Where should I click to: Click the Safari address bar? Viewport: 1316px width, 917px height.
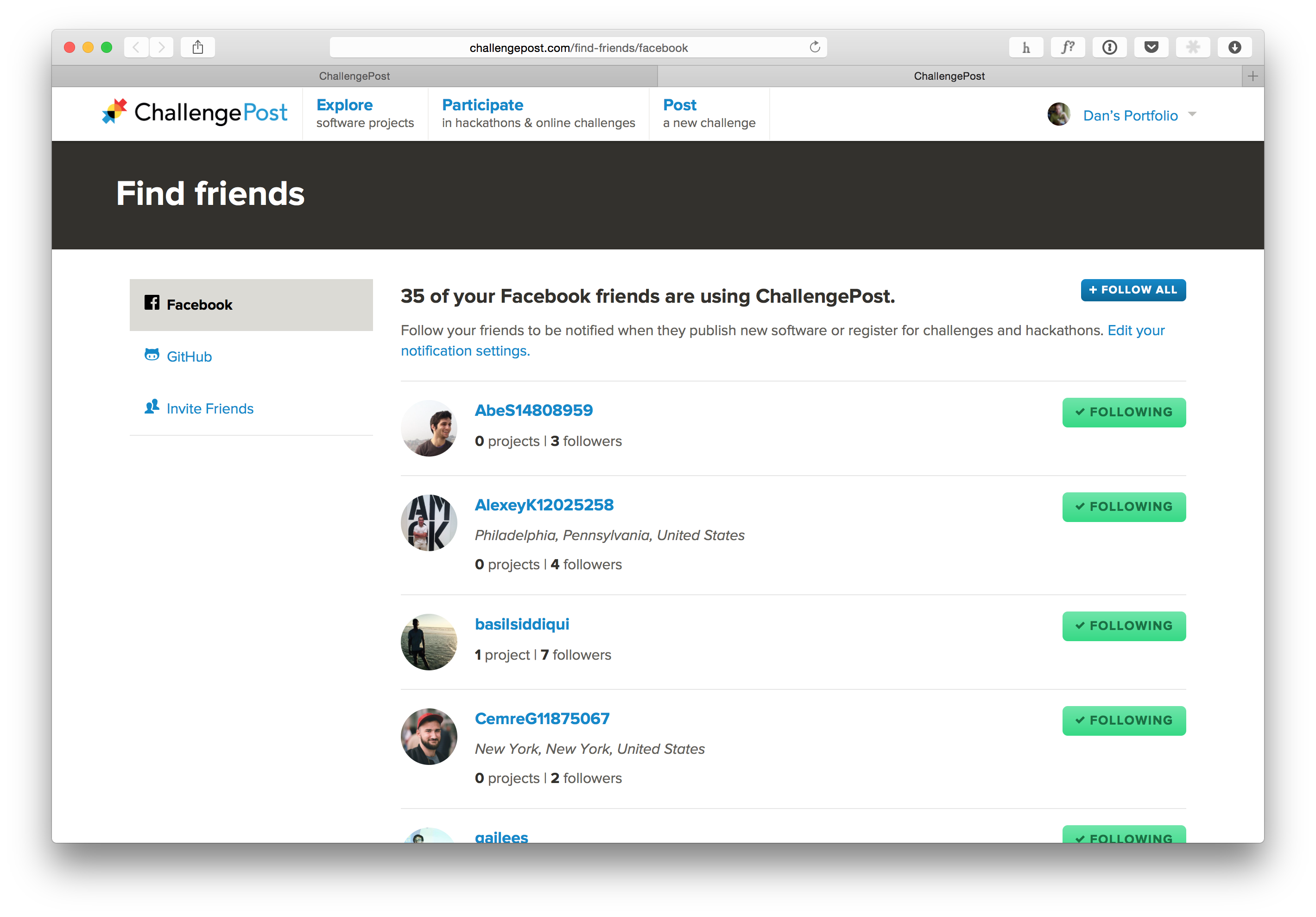pyautogui.click(x=578, y=48)
